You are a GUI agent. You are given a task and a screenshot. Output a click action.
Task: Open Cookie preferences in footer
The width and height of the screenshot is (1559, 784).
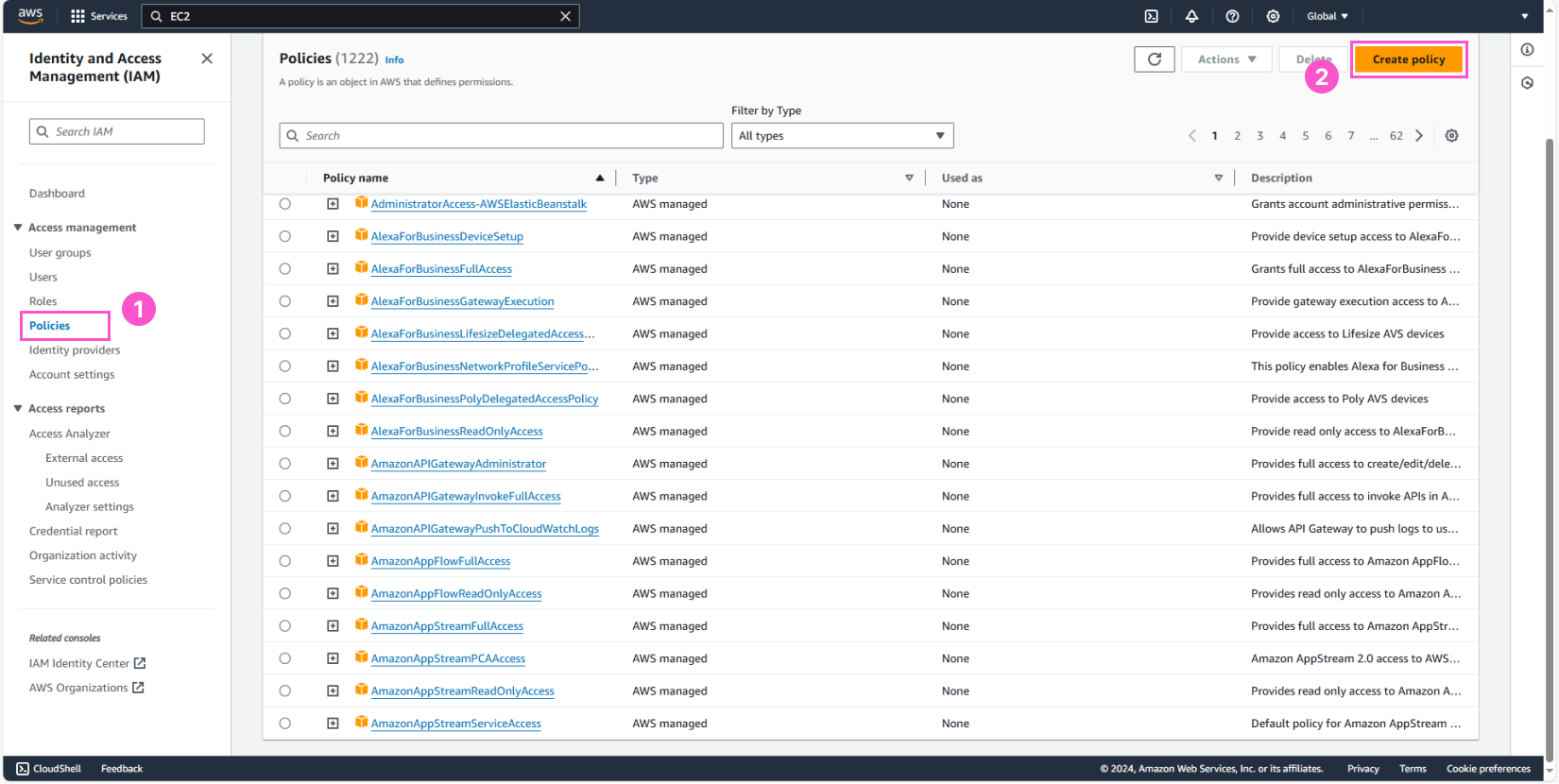(x=1488, y=769)
